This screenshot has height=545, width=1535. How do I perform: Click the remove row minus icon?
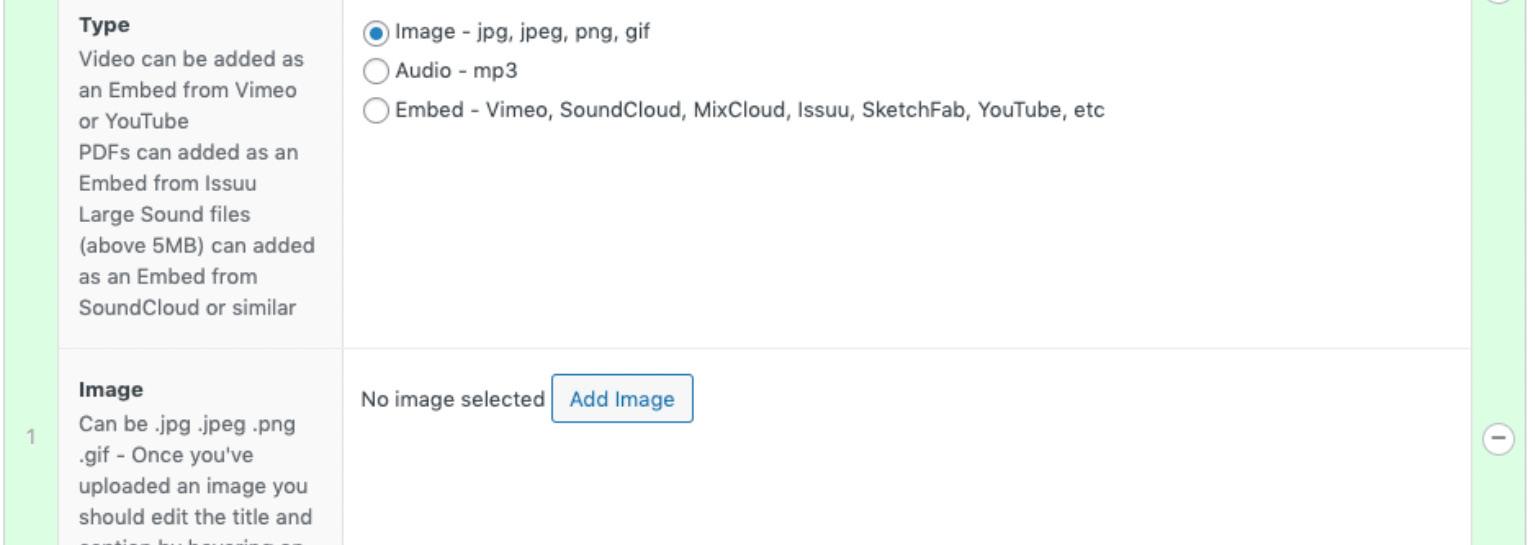coord(1497,438)
